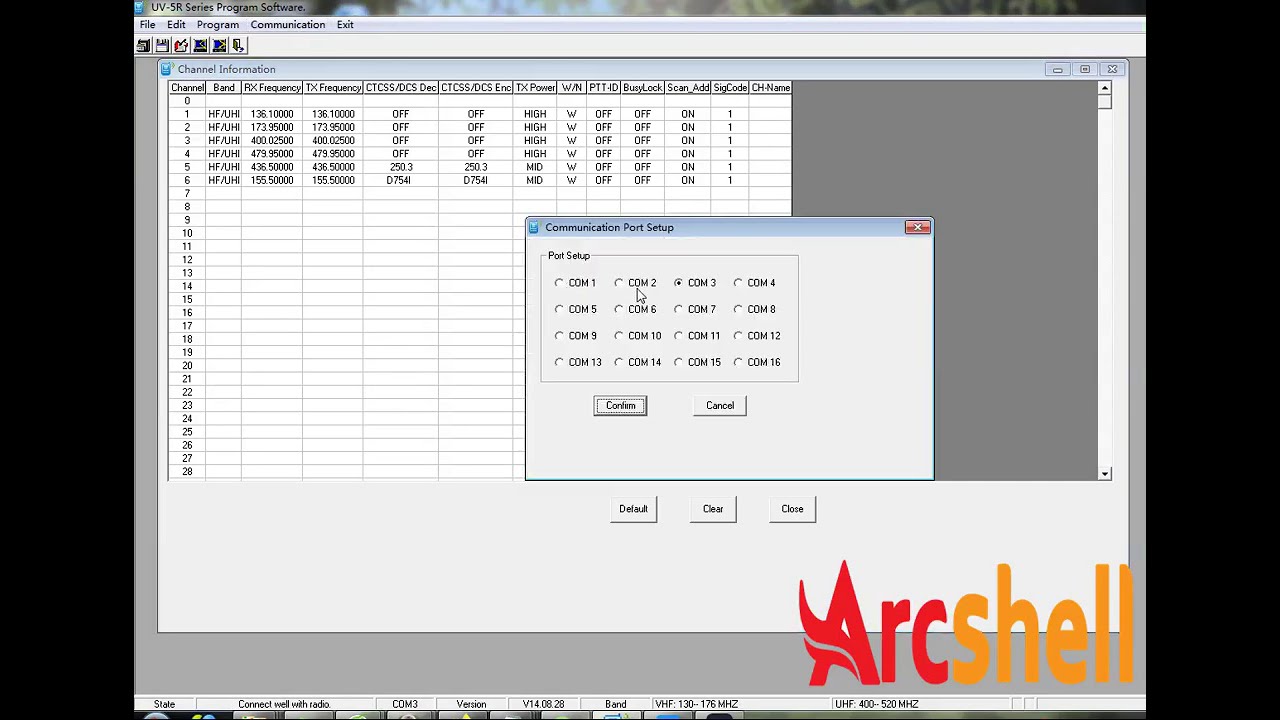
Task: Click the Read from radio toolbar icon
Action: coord(200,45)
